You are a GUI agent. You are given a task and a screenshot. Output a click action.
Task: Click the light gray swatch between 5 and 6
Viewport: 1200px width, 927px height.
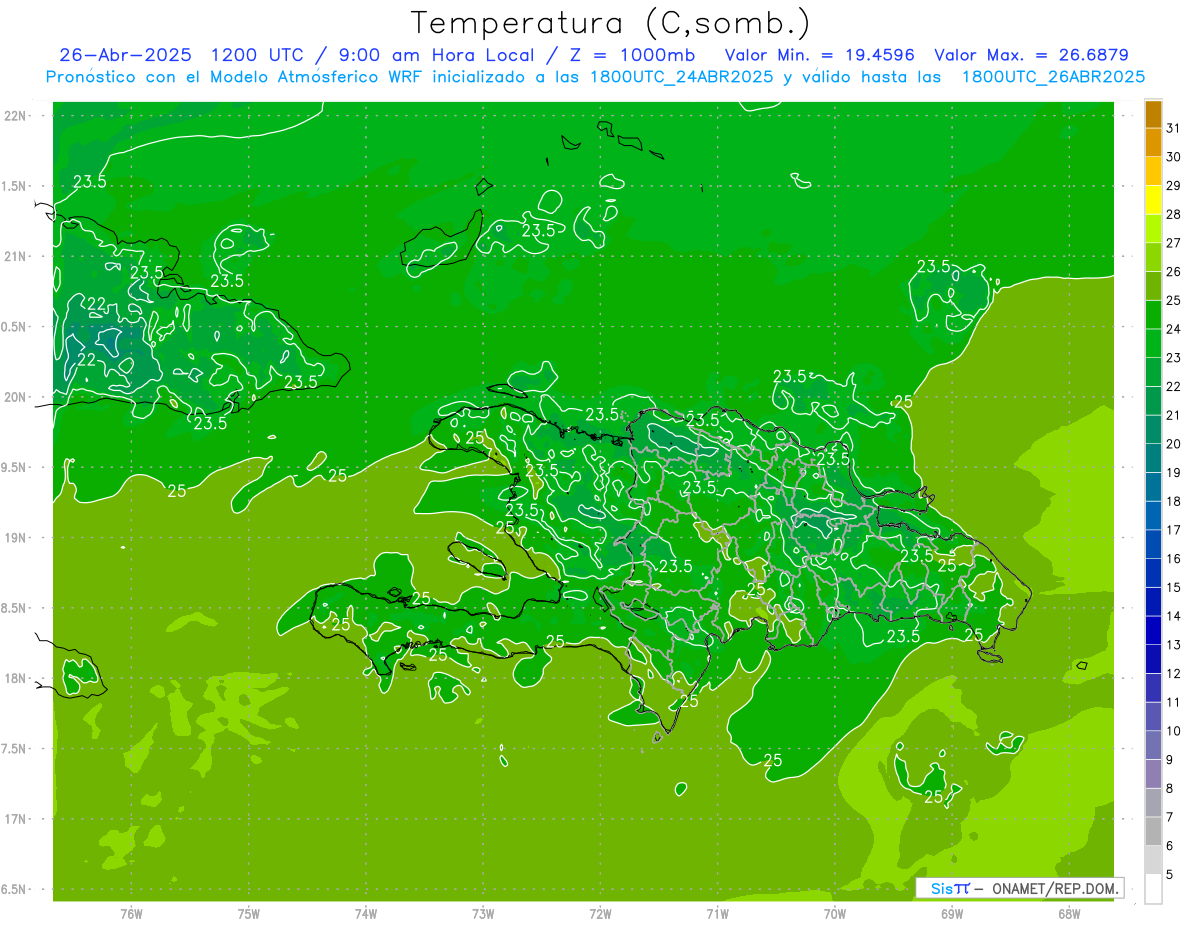tap(1153, 860)
